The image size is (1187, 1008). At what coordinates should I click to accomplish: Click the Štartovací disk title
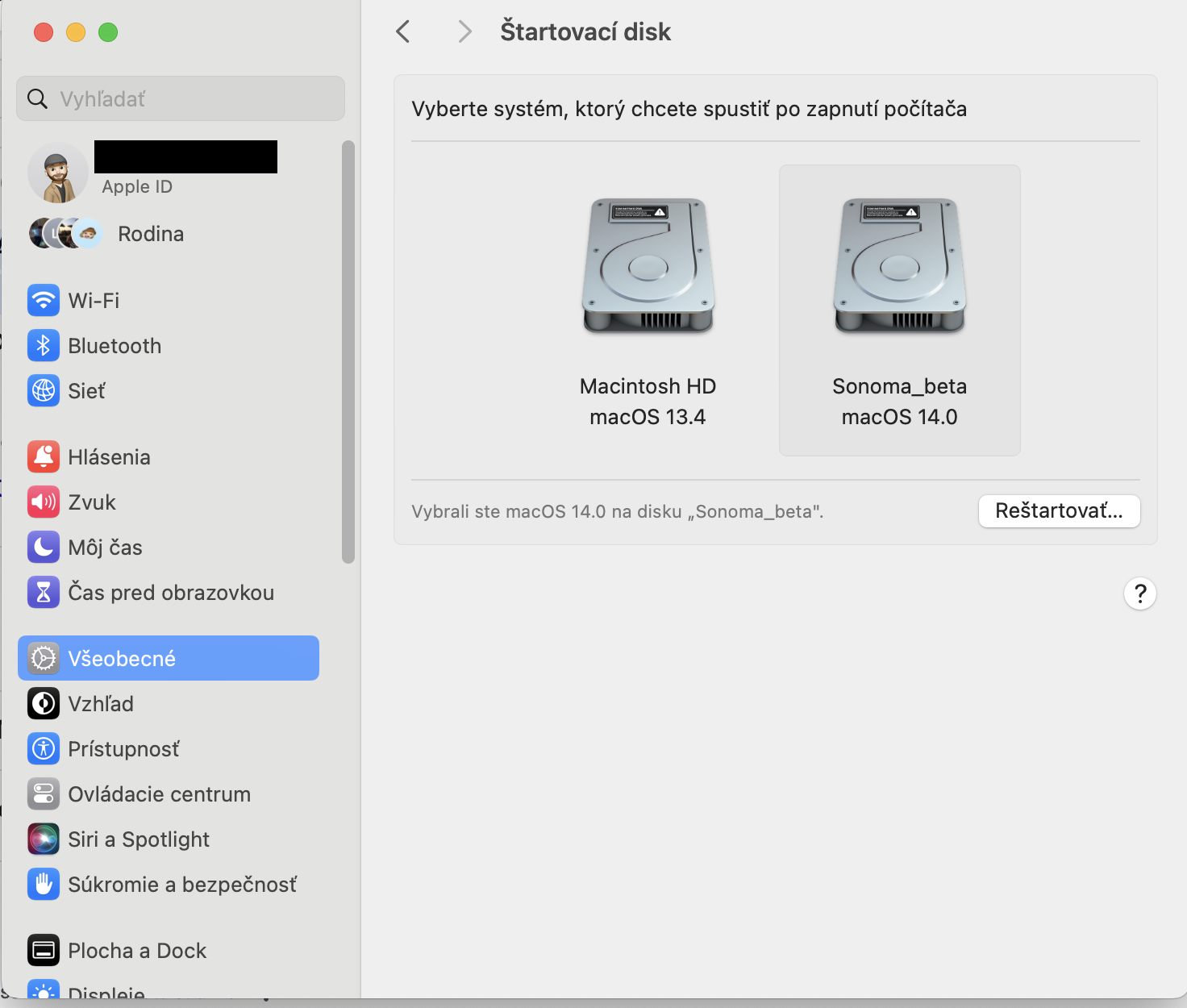pyautogui.click(x=585, y=31)
